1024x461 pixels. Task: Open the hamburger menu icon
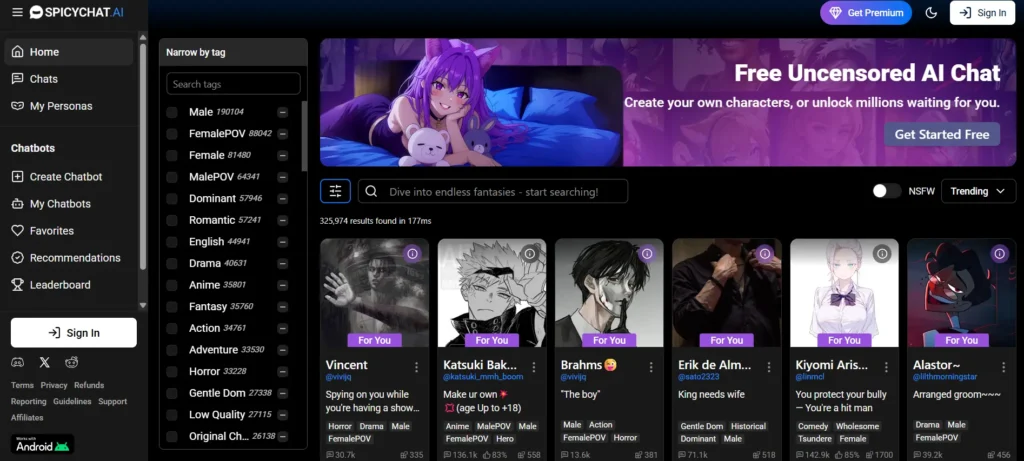(18, 12)
